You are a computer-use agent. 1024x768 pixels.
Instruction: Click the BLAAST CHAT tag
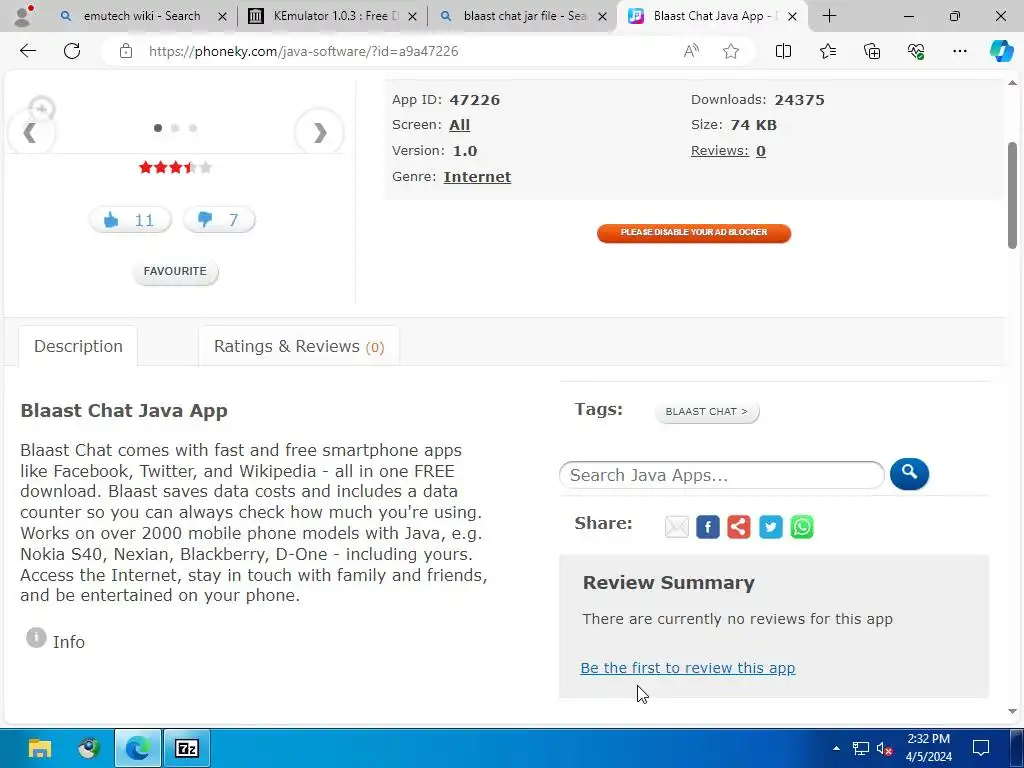pyautogui.click(x=707, y=411)
